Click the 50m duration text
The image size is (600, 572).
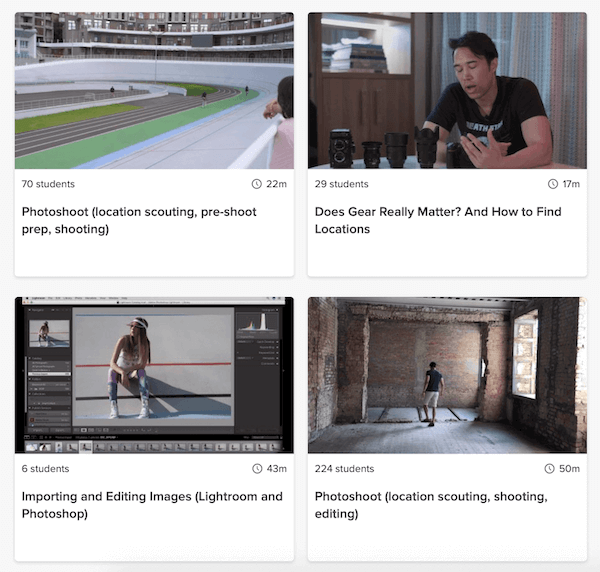point(569,469)
